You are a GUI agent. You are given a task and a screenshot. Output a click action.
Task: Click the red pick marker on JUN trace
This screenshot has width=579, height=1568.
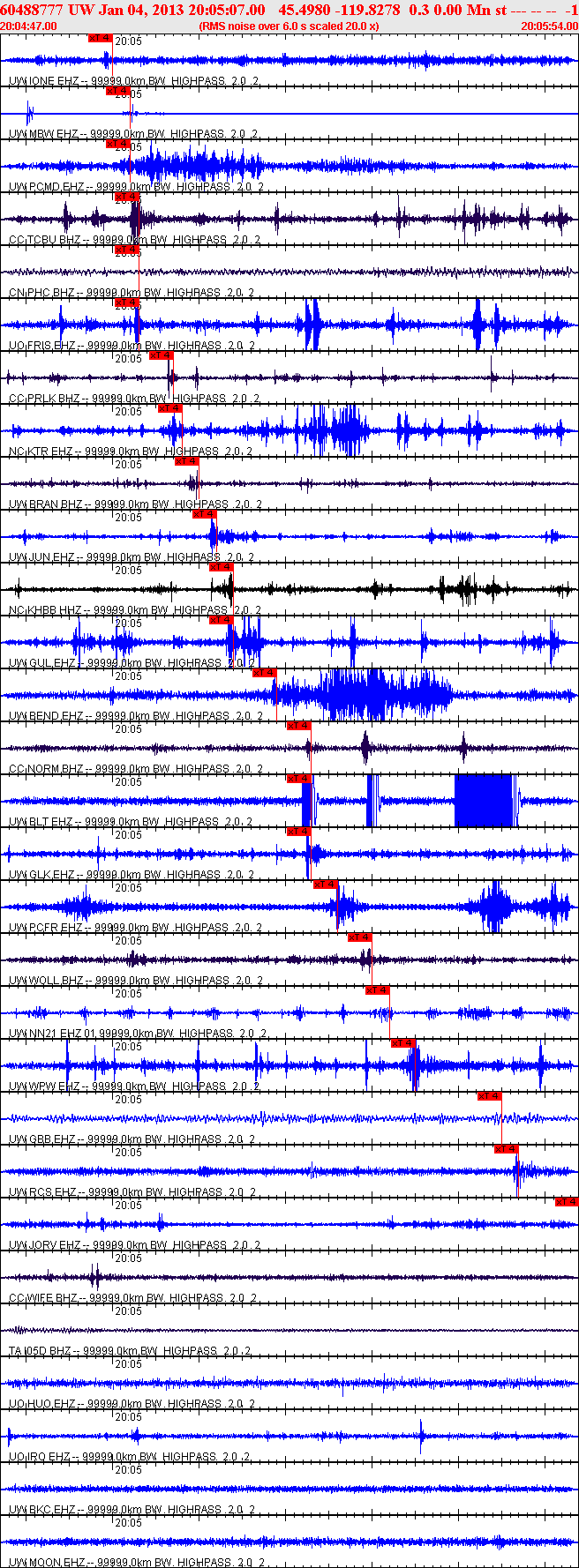pyautogui.click(x=204, y=514)
